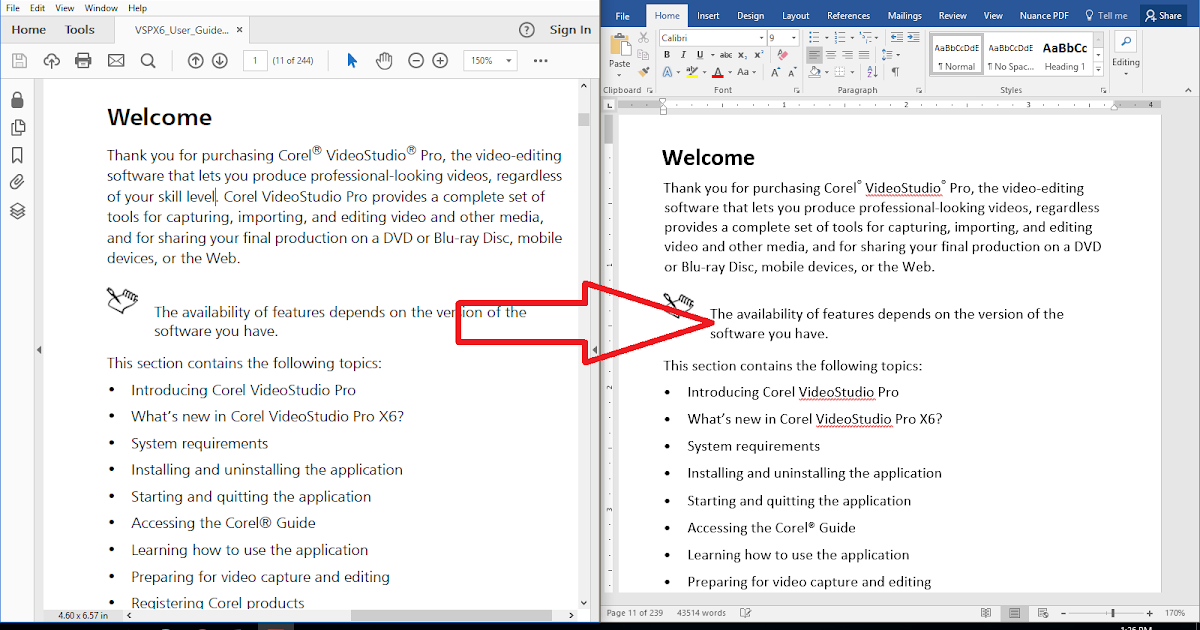Open the Calibri font name dropdown

click(x=762, y=38)
